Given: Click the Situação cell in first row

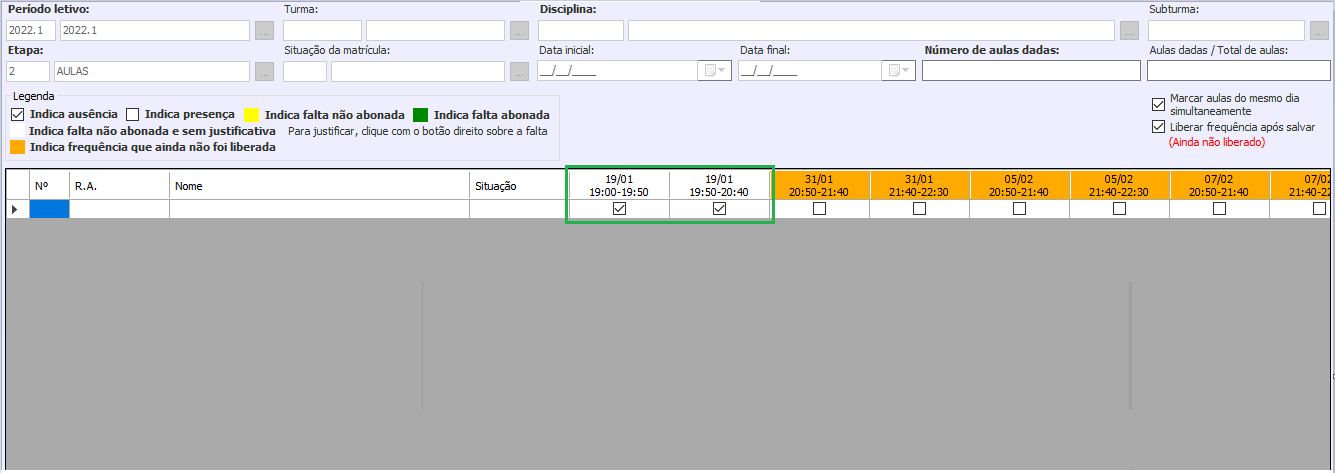Looking at the screenshot, I should point(518,209).
